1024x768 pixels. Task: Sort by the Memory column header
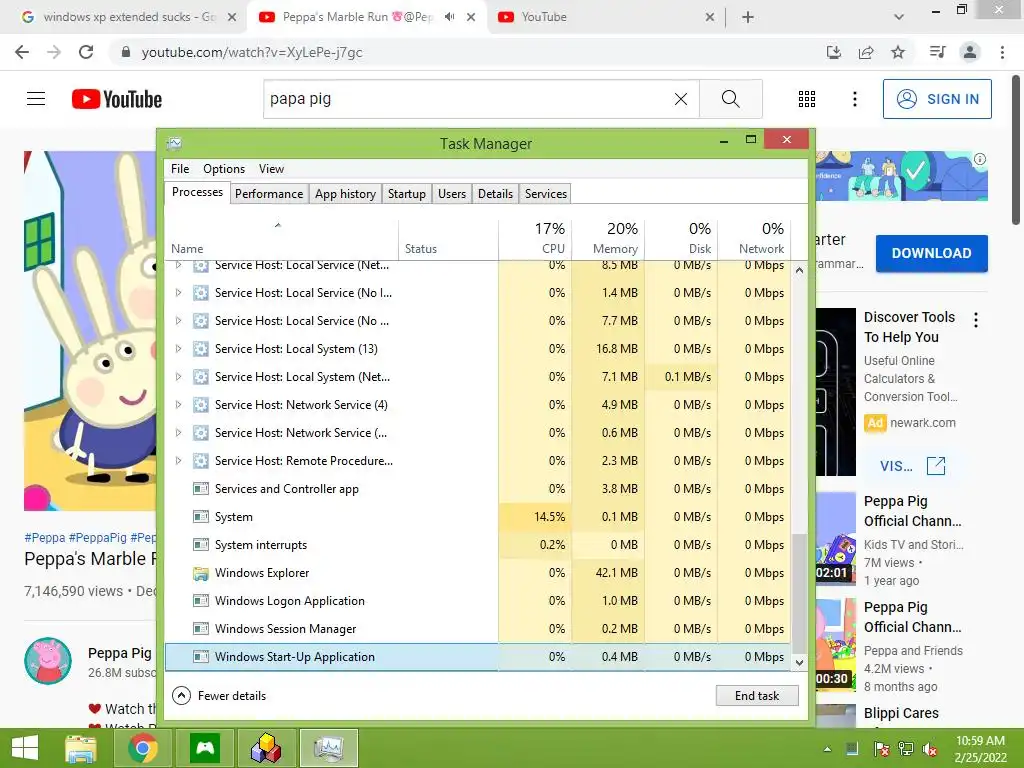click(x=608, y=238)
